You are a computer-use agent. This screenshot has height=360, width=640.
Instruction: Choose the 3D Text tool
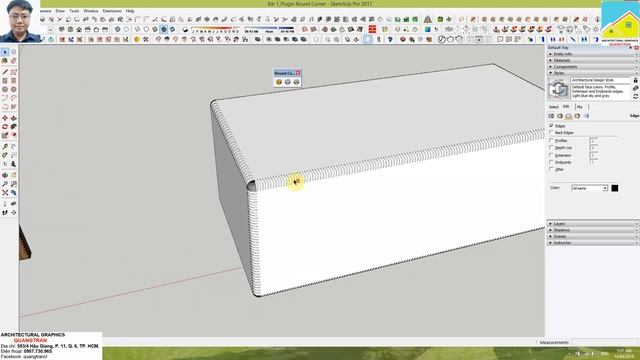[13, 164]
